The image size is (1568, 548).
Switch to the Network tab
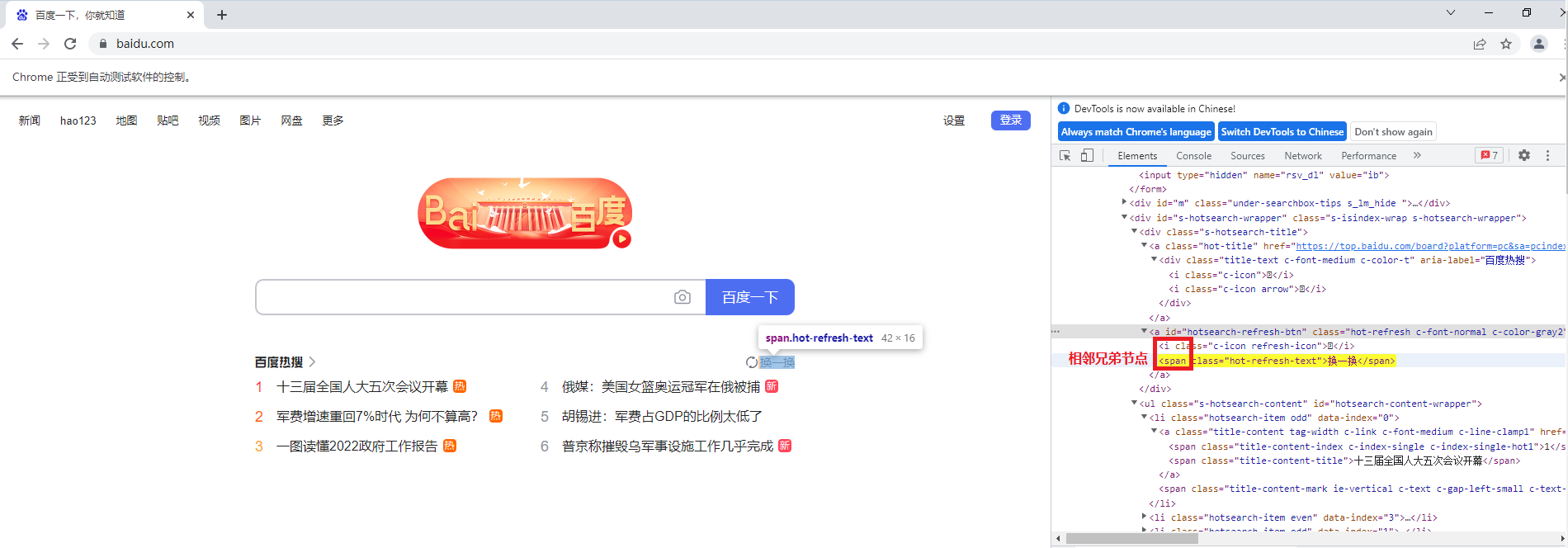[x=1303, y=156]
